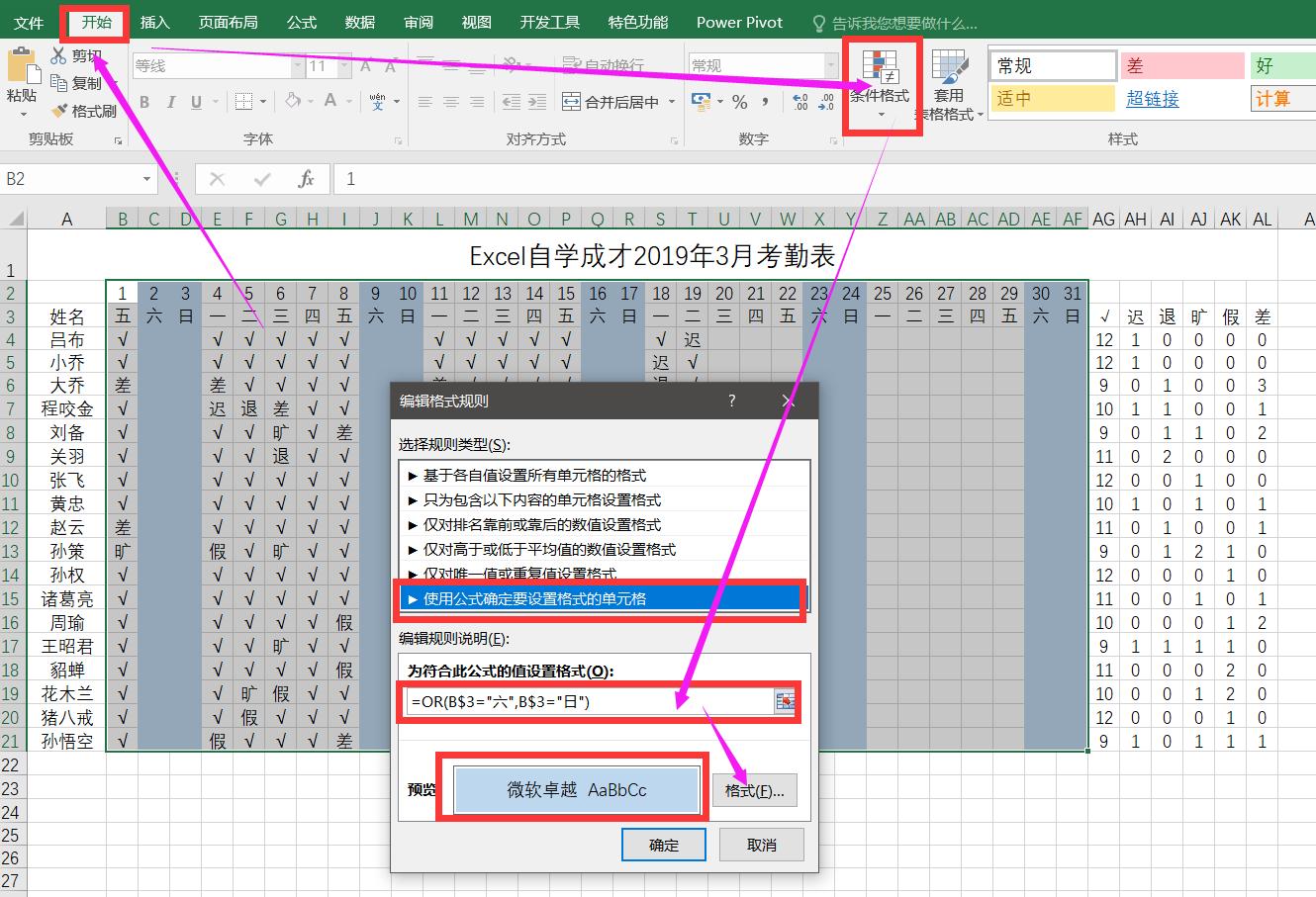Click Format as Table (套用表格格式)
This screenshot has width=1316, height=897.
pos(948,84)
